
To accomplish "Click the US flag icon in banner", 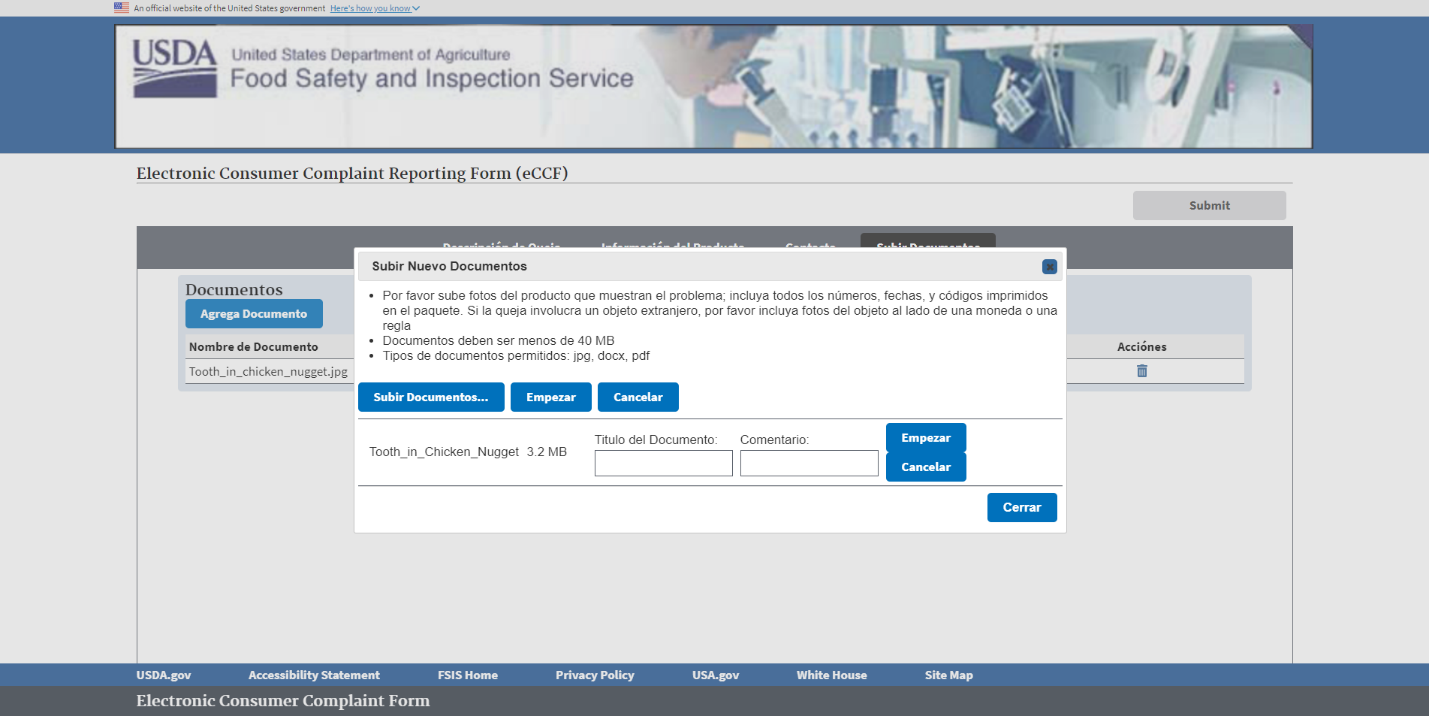I will pos(121,8).
